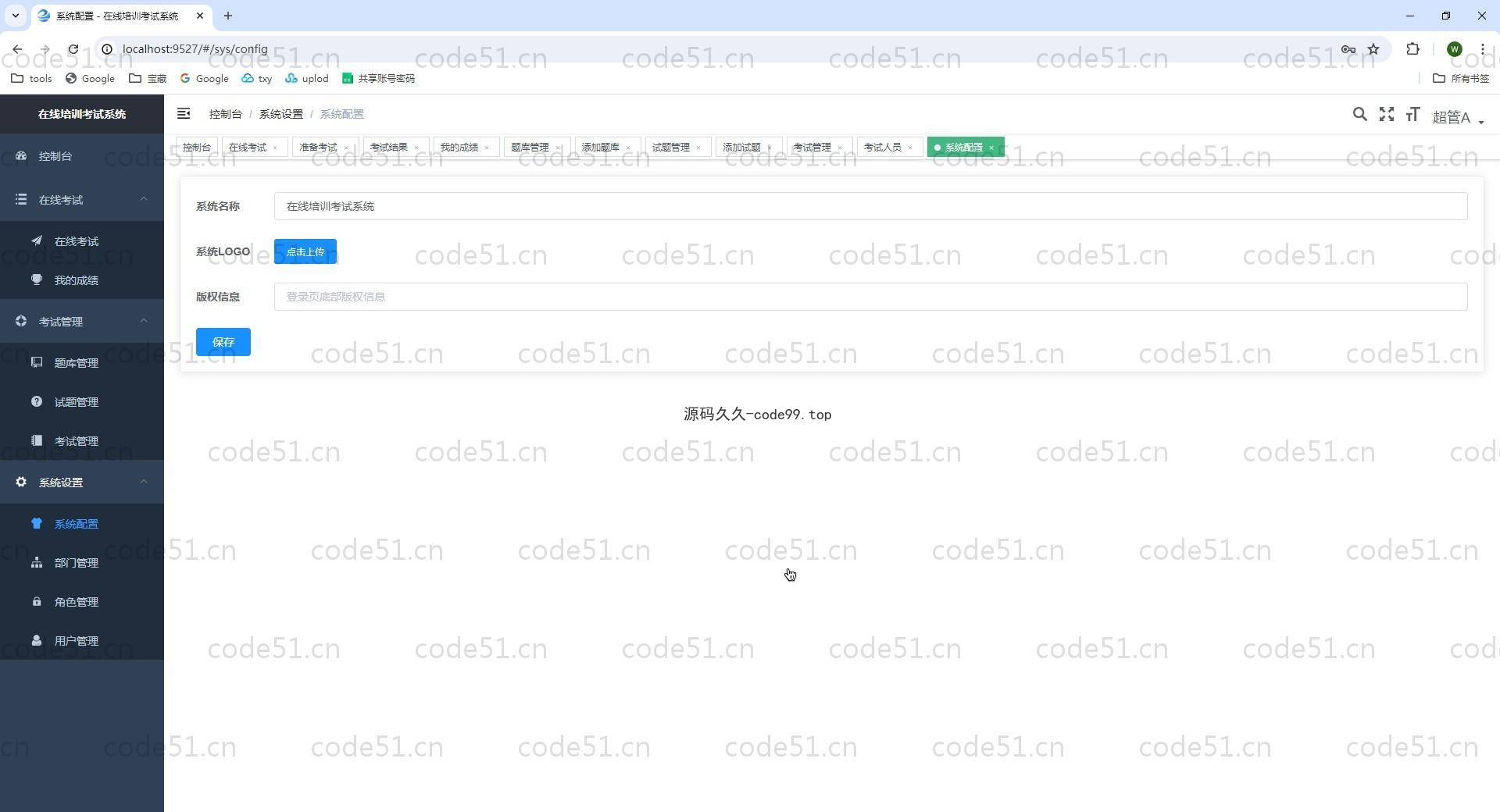Open 用户管理 text in the sidebar
This screenshot has height=812, width=1500.
pos(77,641)
